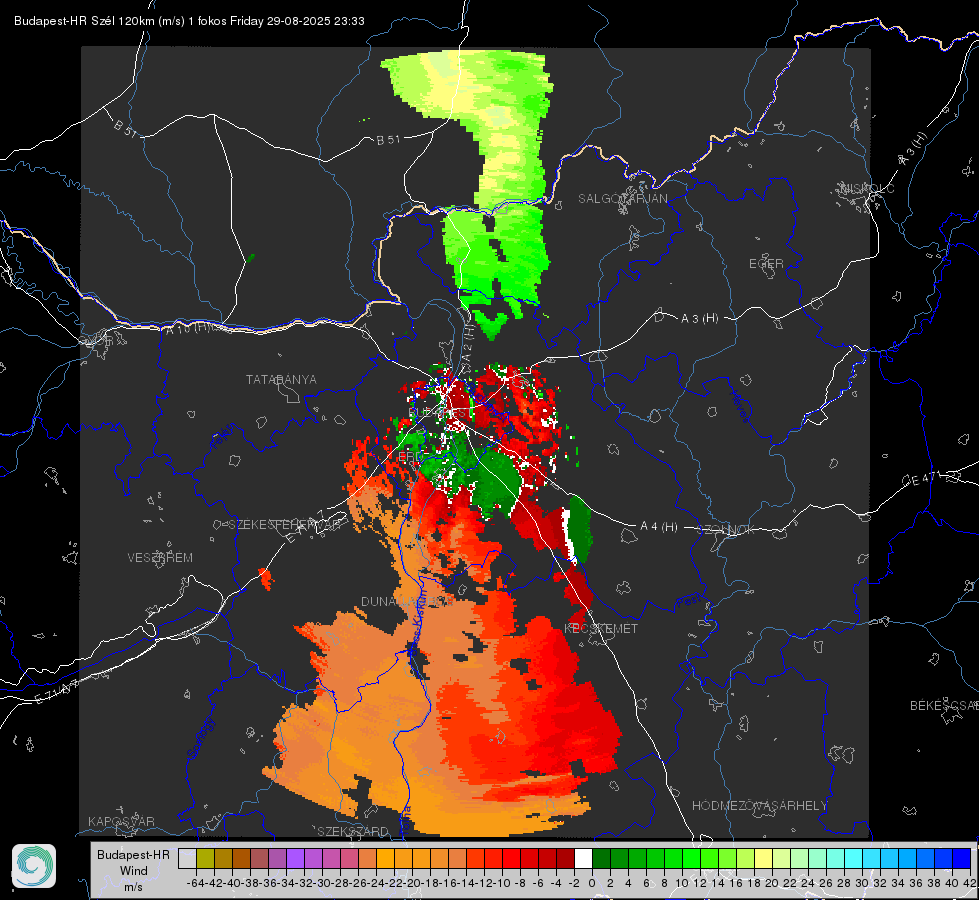Pick the dark blue swatch between 40 and 42
The image size is (979, 900).
[x=962, y=858]
